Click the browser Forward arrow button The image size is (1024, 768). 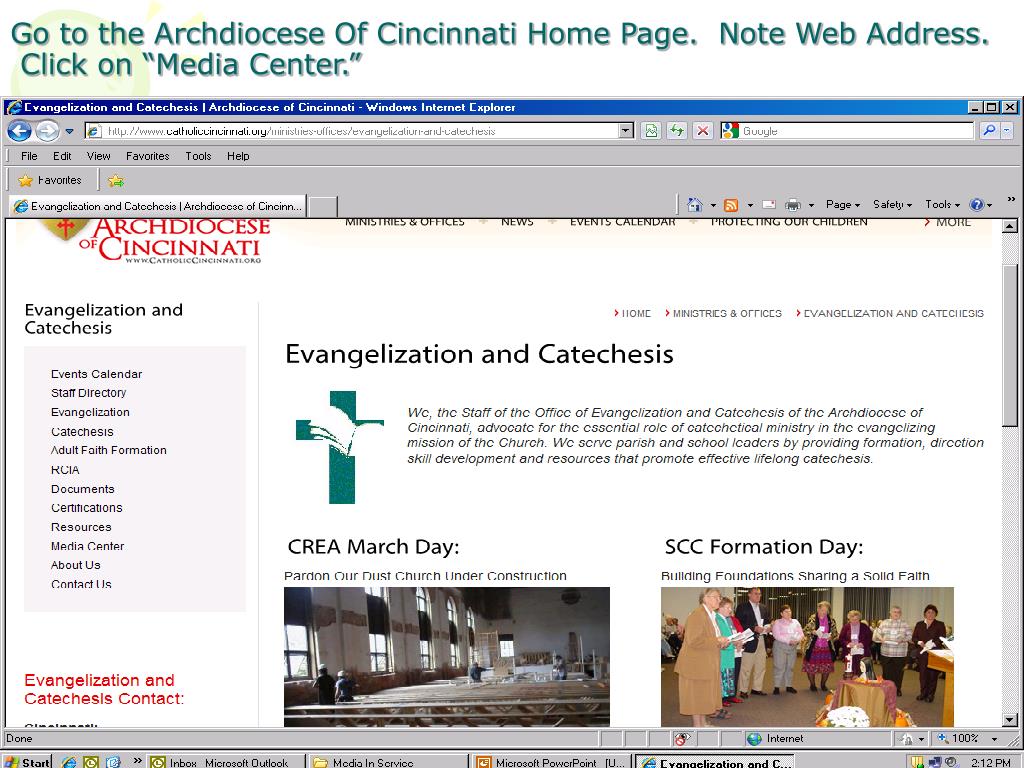click(x=46, y=131)
